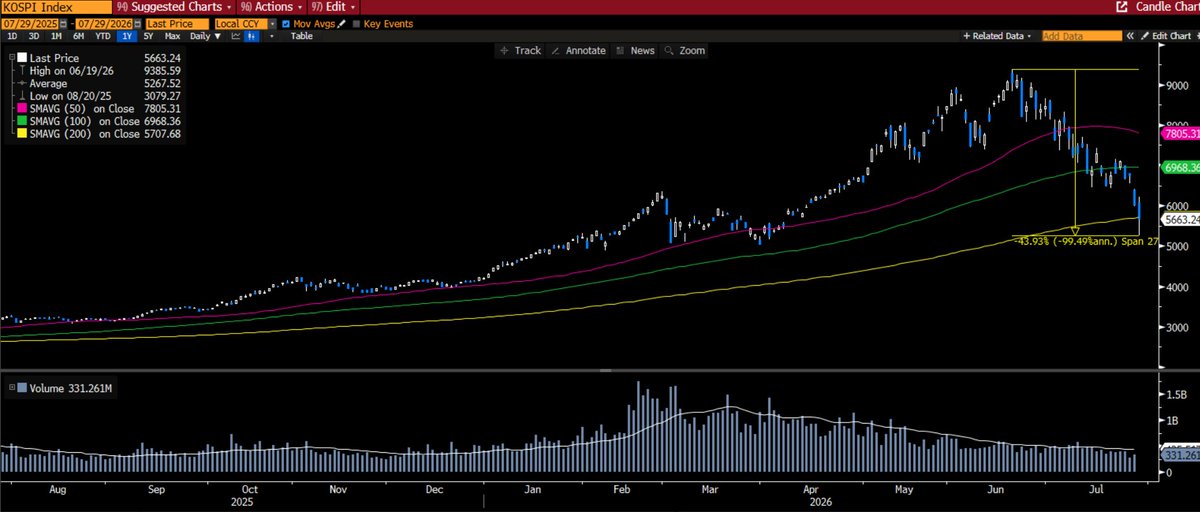1200x512 pixels.
Task: Click the 6968.36 SMA 100 axis label
Action: click(1180, 168)
